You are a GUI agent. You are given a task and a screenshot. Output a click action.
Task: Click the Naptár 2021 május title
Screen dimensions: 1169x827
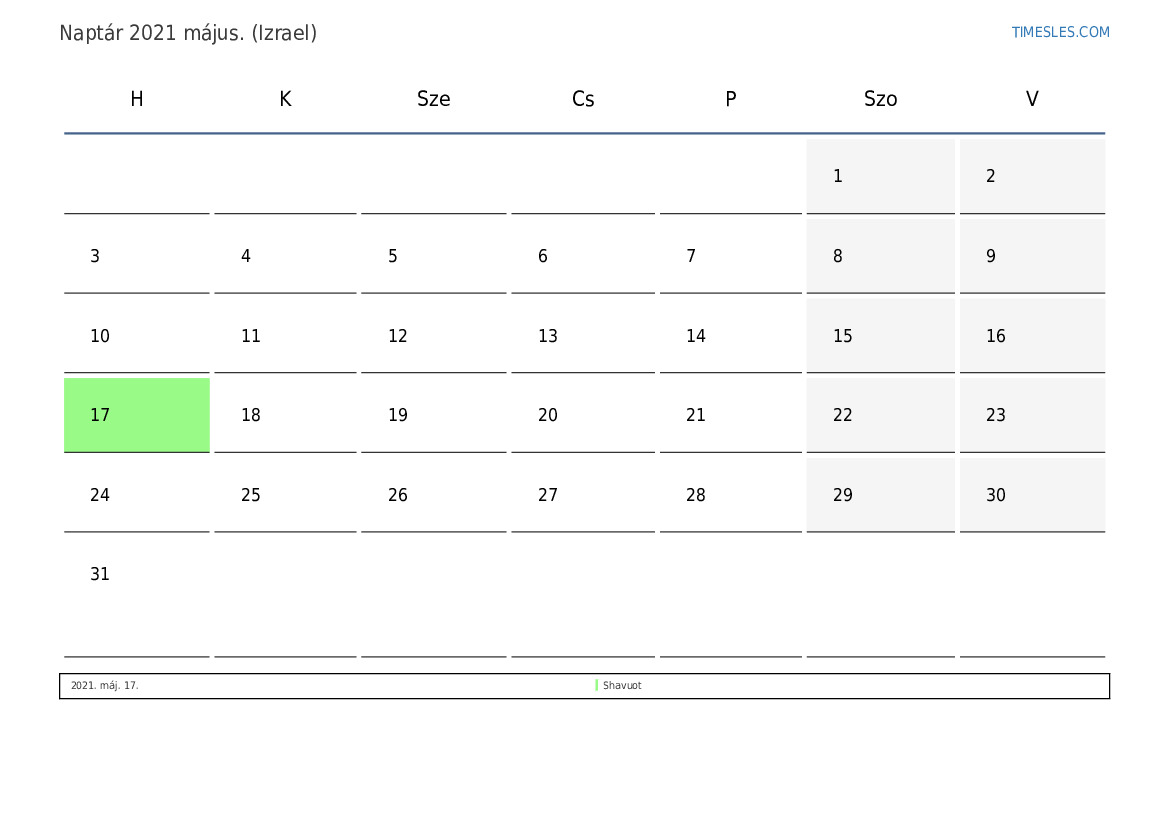188,34
